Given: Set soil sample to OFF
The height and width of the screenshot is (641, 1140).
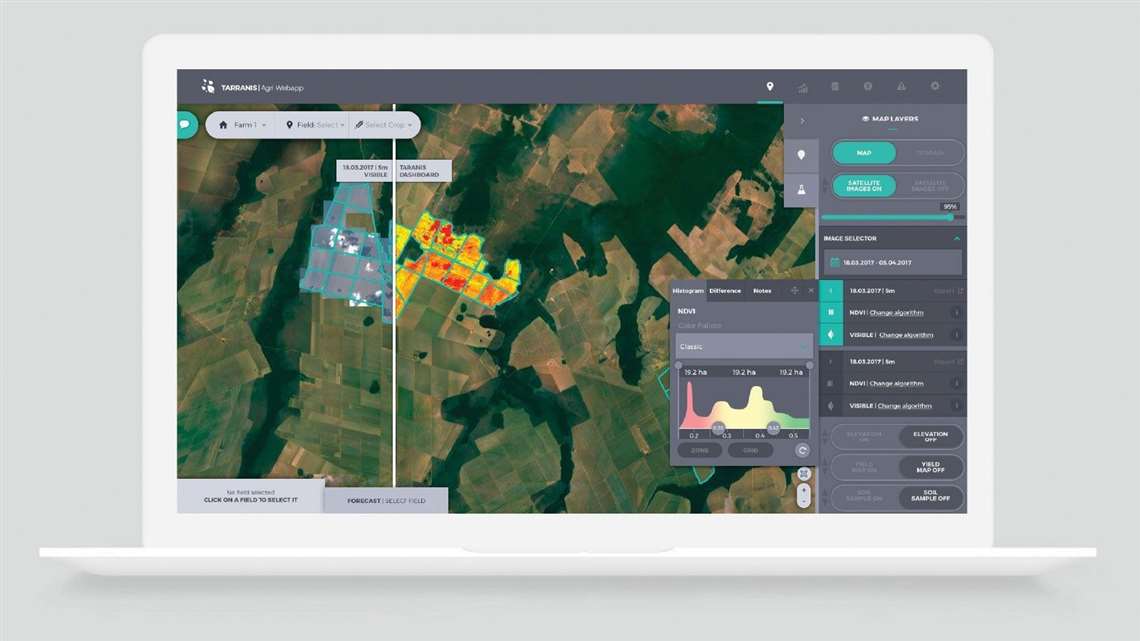Looking at the screenshot, I should (x=931, y=498).
